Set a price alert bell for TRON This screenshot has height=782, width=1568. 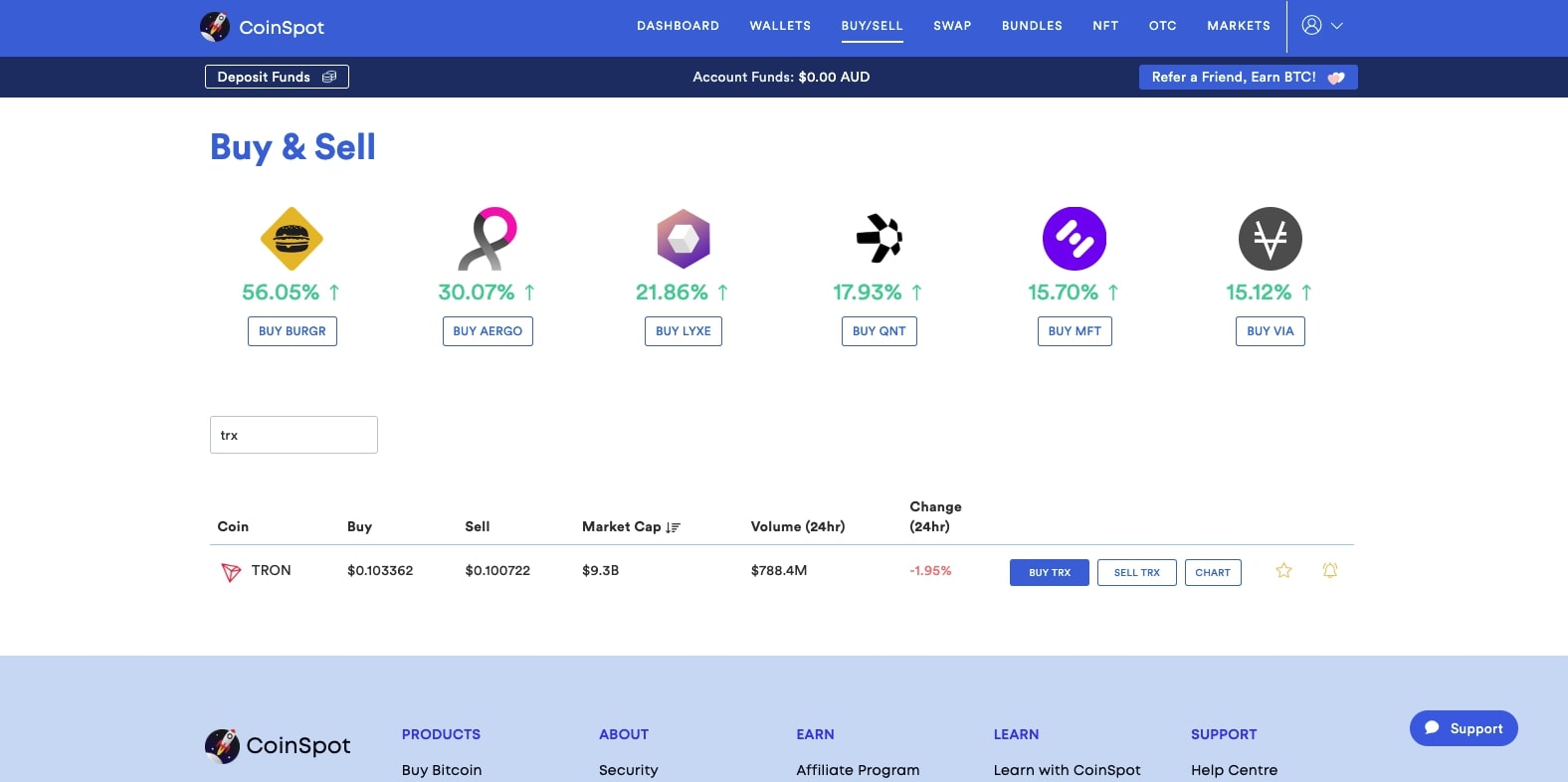[x=1330, y=570]
